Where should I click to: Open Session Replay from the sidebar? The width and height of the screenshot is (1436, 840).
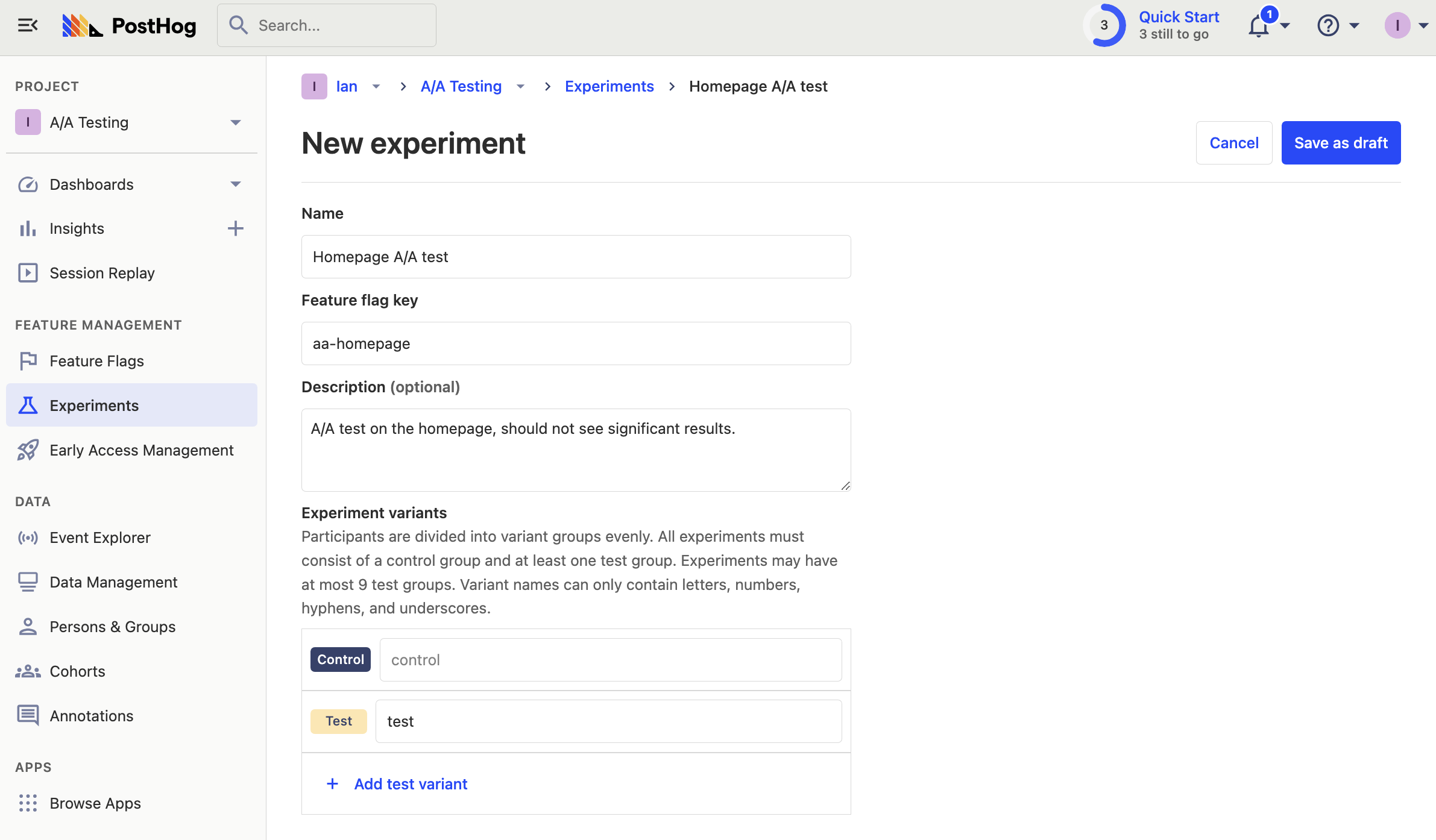pos(102,273)
